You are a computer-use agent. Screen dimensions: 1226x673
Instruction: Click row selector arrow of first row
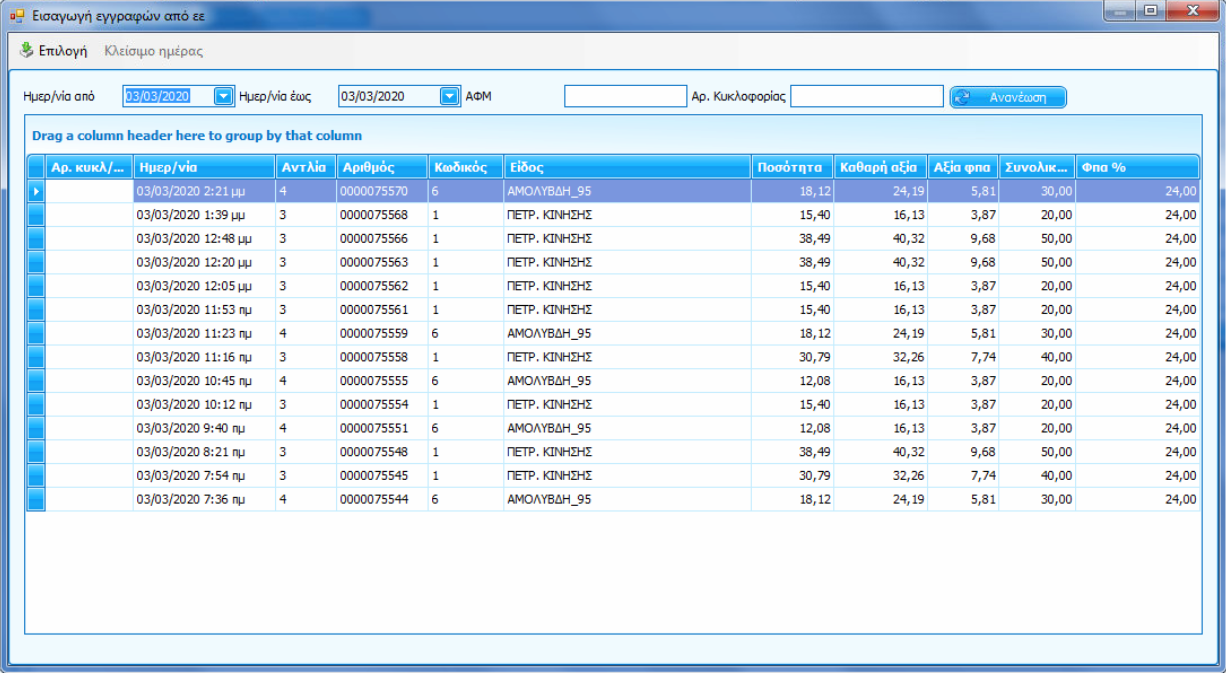coord(36,191)
